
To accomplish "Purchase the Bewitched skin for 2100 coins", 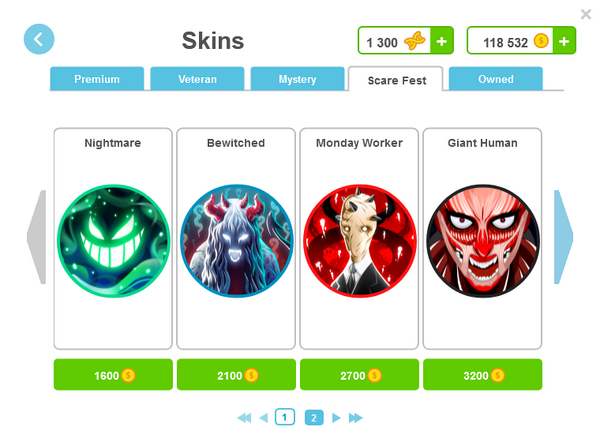I will click(236, 375).
